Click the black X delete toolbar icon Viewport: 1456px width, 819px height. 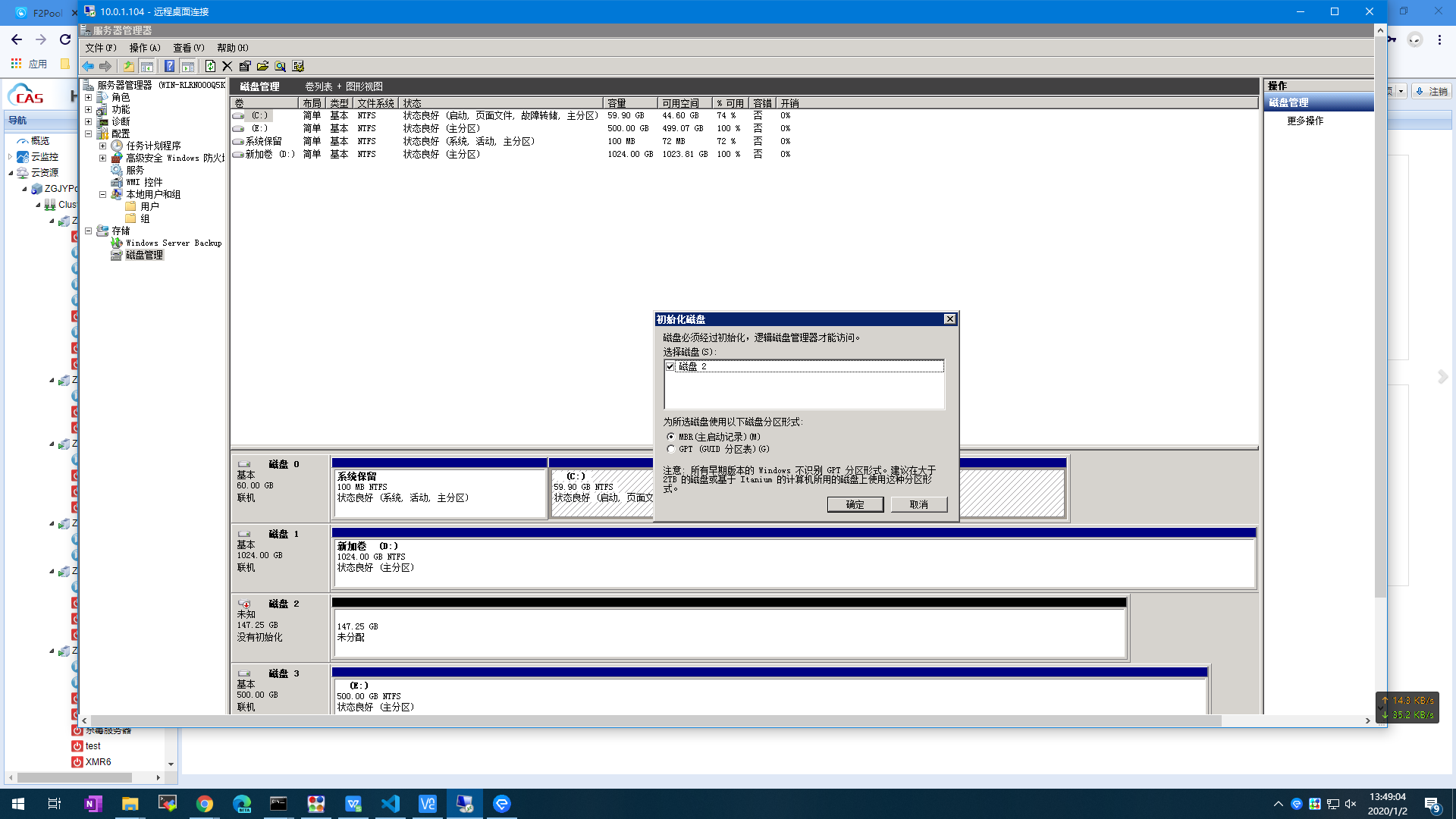227,67
